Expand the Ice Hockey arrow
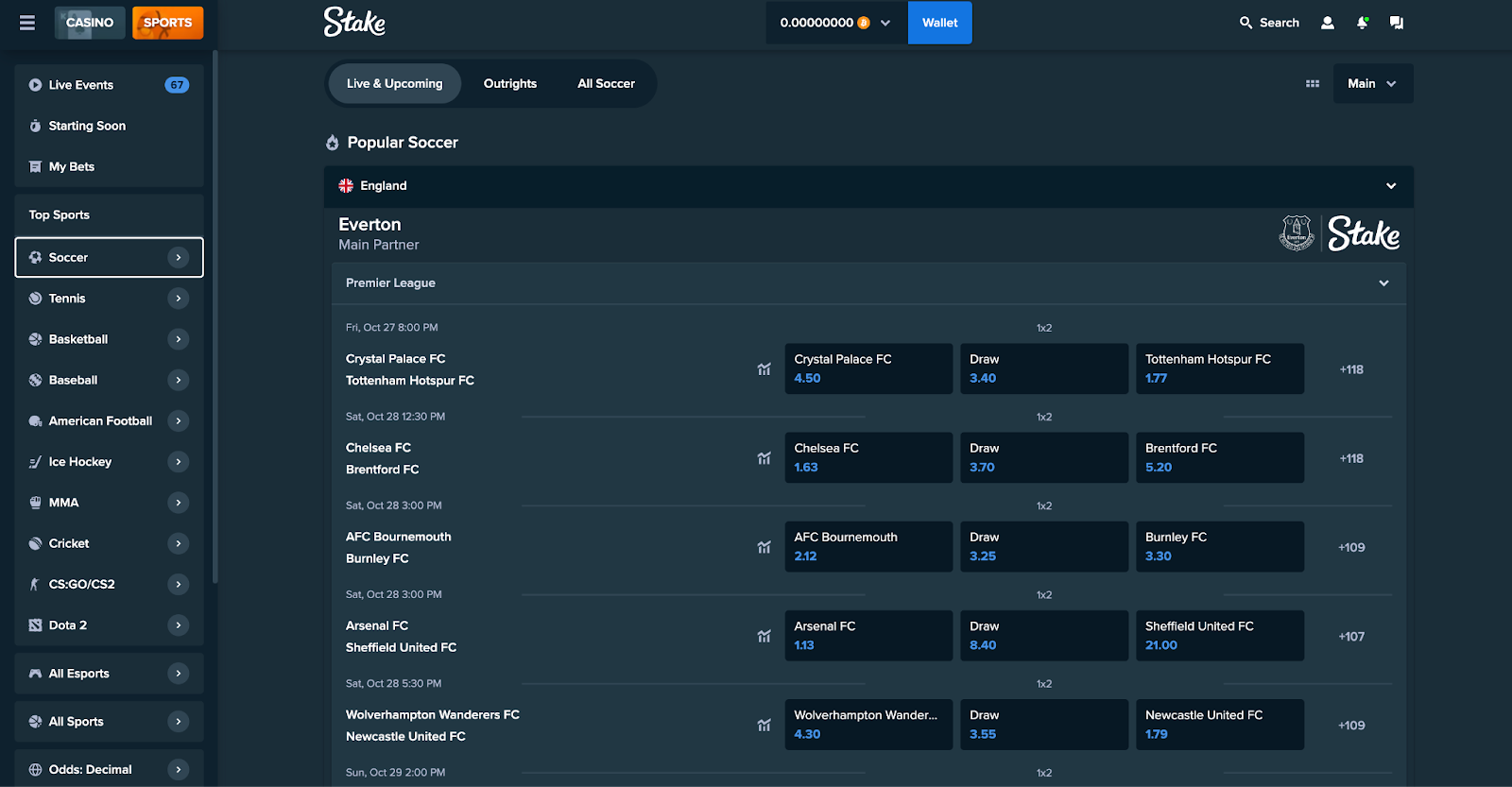Screen dimensions: 1512x787 pyautogui.click(x=179, y=462)
